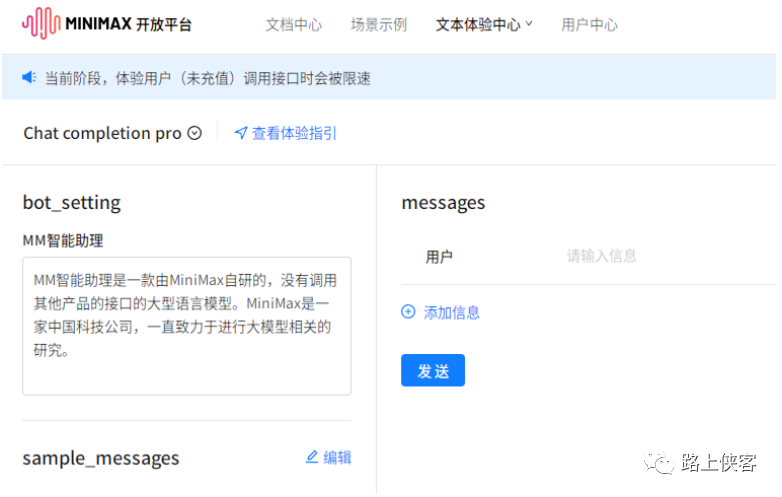Go to 用户中心 in the top navigation
Image resolution: width=782 pixels, height=497 pixels.
pos(589,24)
